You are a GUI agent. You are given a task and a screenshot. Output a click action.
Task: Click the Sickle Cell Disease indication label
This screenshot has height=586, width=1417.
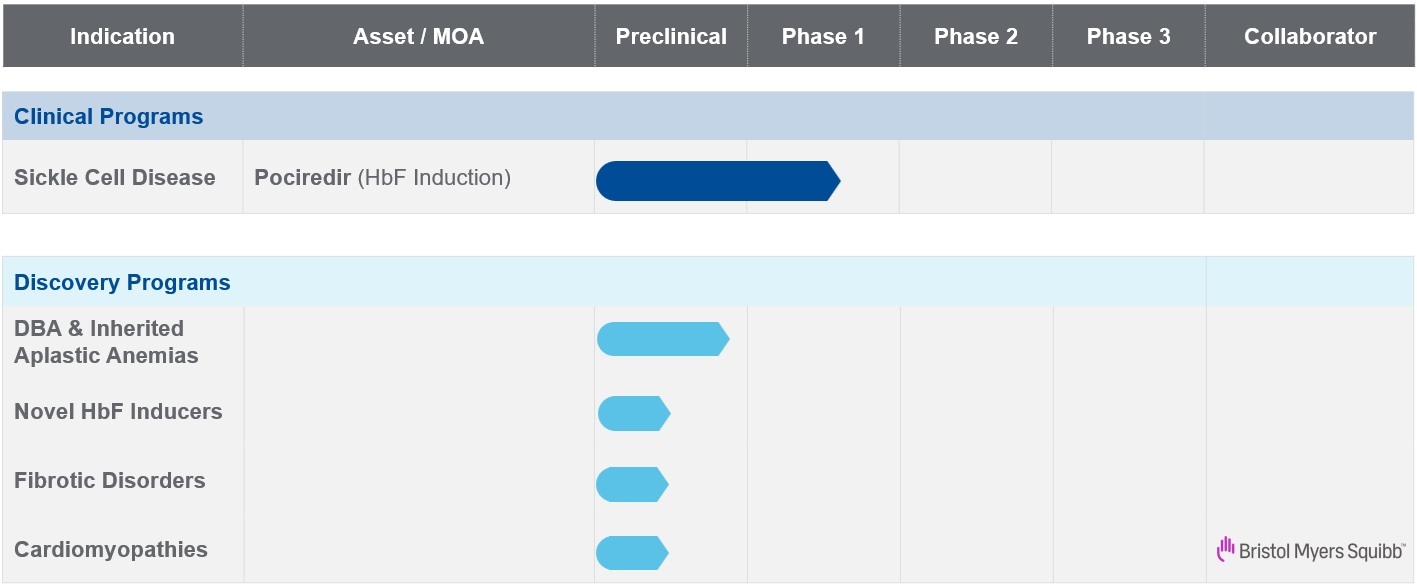pyautogui.click(x=115, y=178)
